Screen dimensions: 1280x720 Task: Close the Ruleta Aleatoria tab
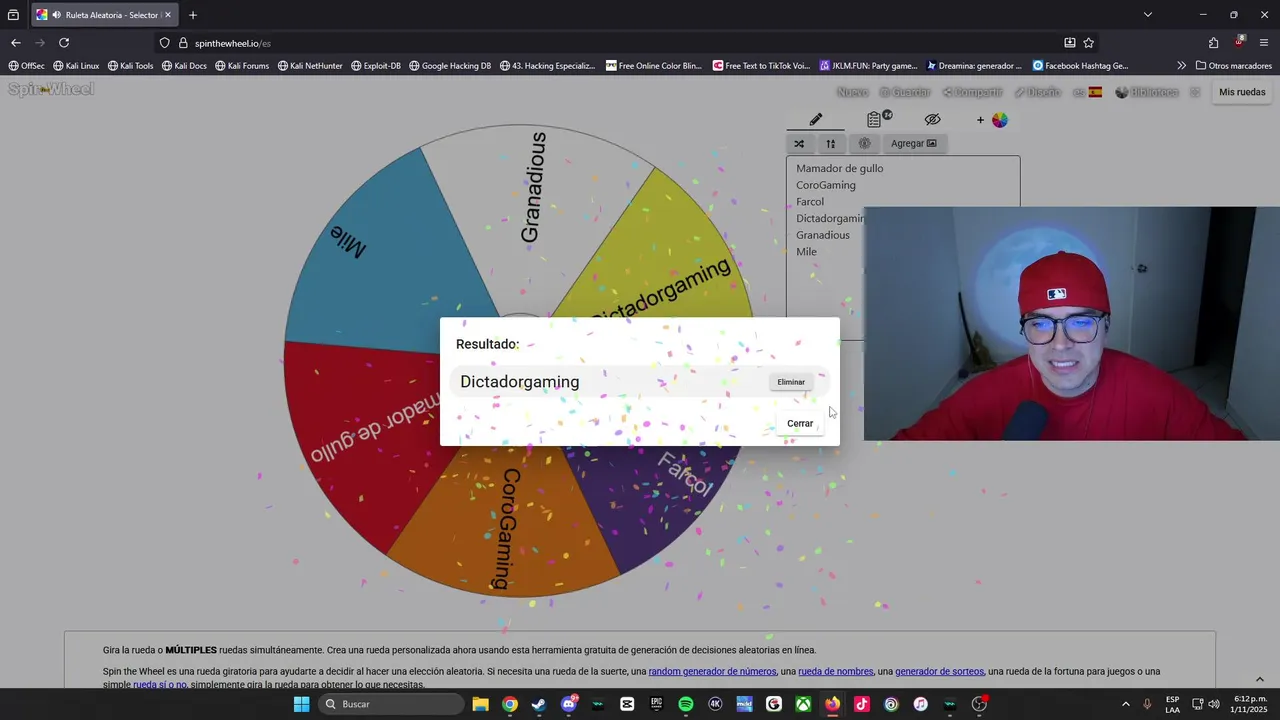pyautogui.click(x=168, y=15)
